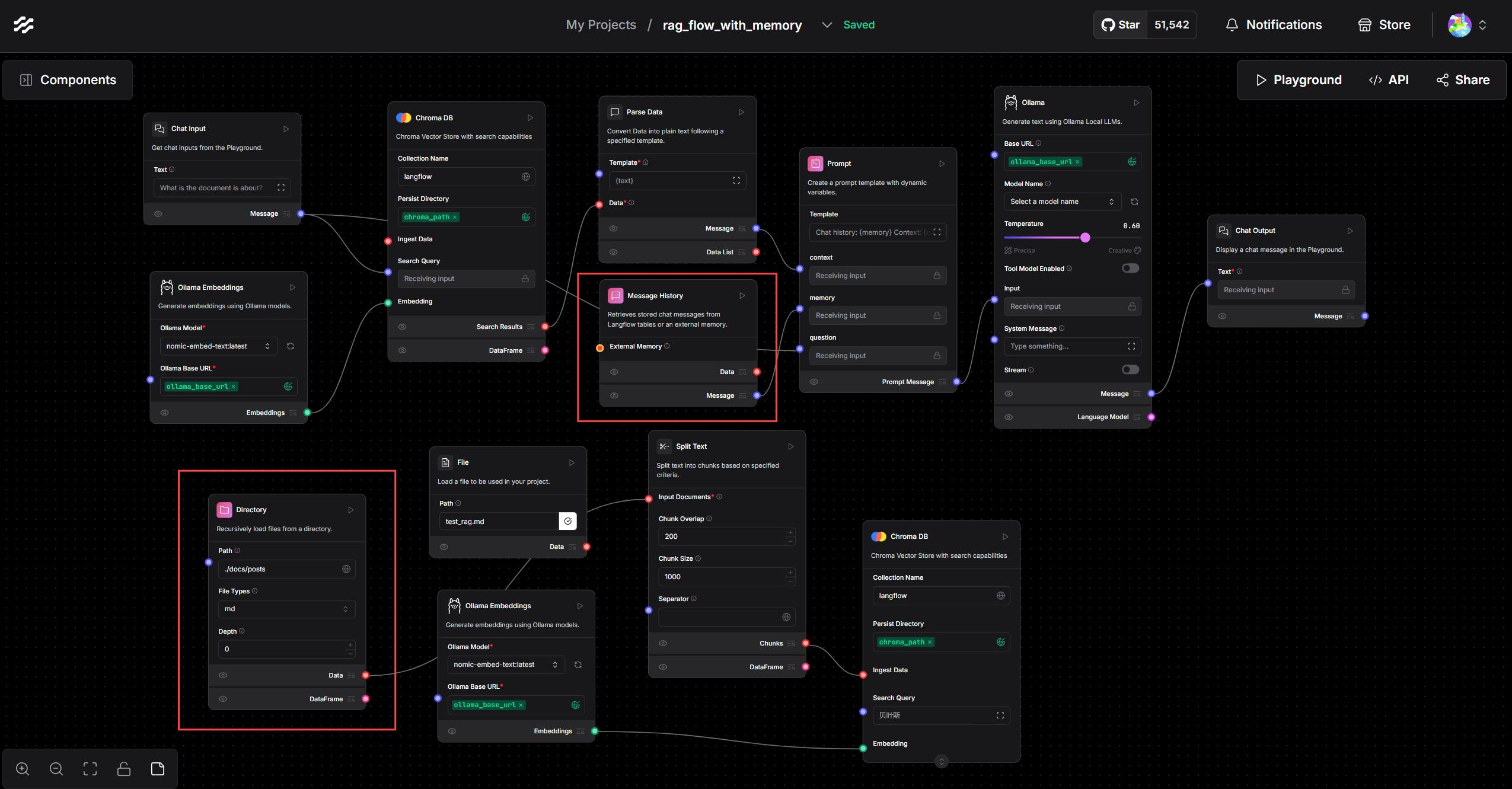Viewport: 1512px width, 789px height.
Task: Click zoom out canvas control
Action: [56, 769]
